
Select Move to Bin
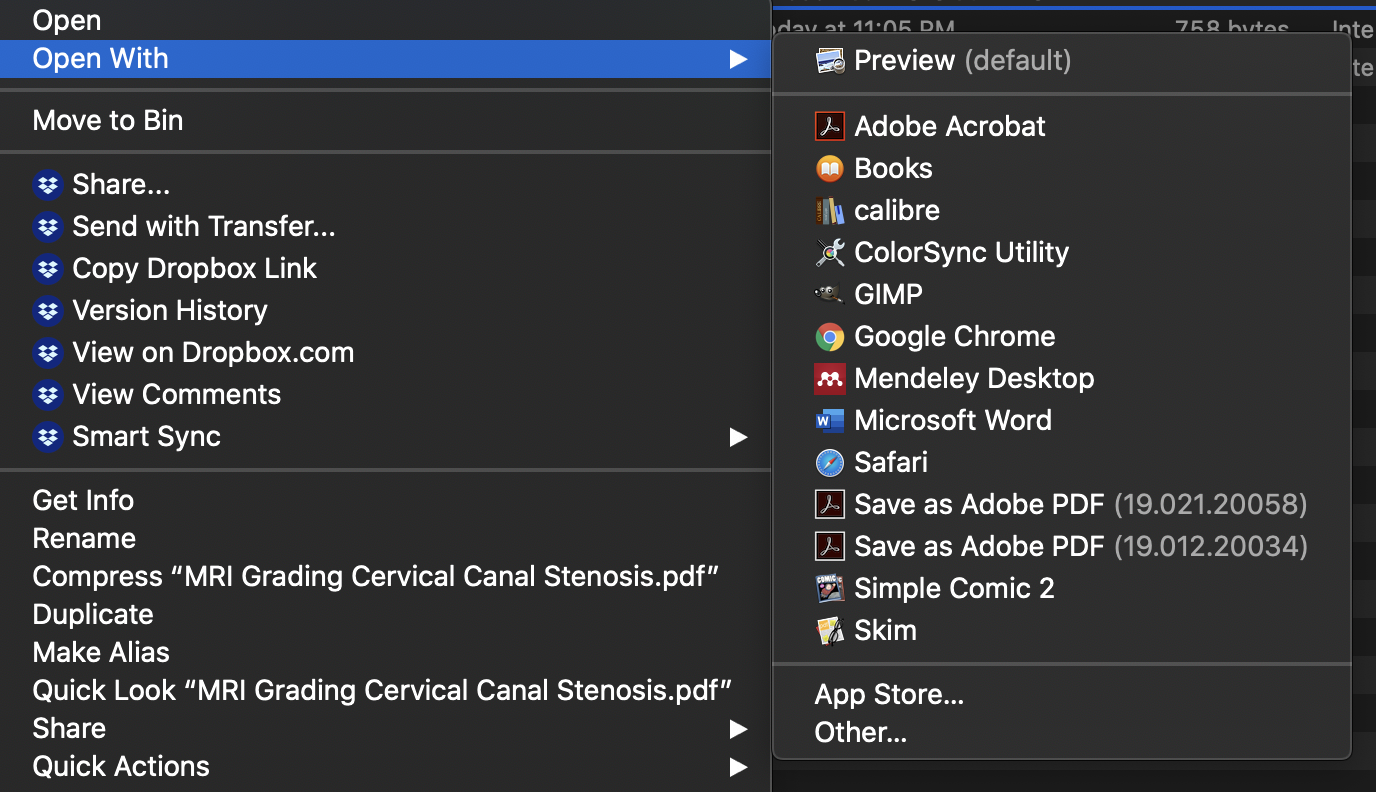coord(107,120)
